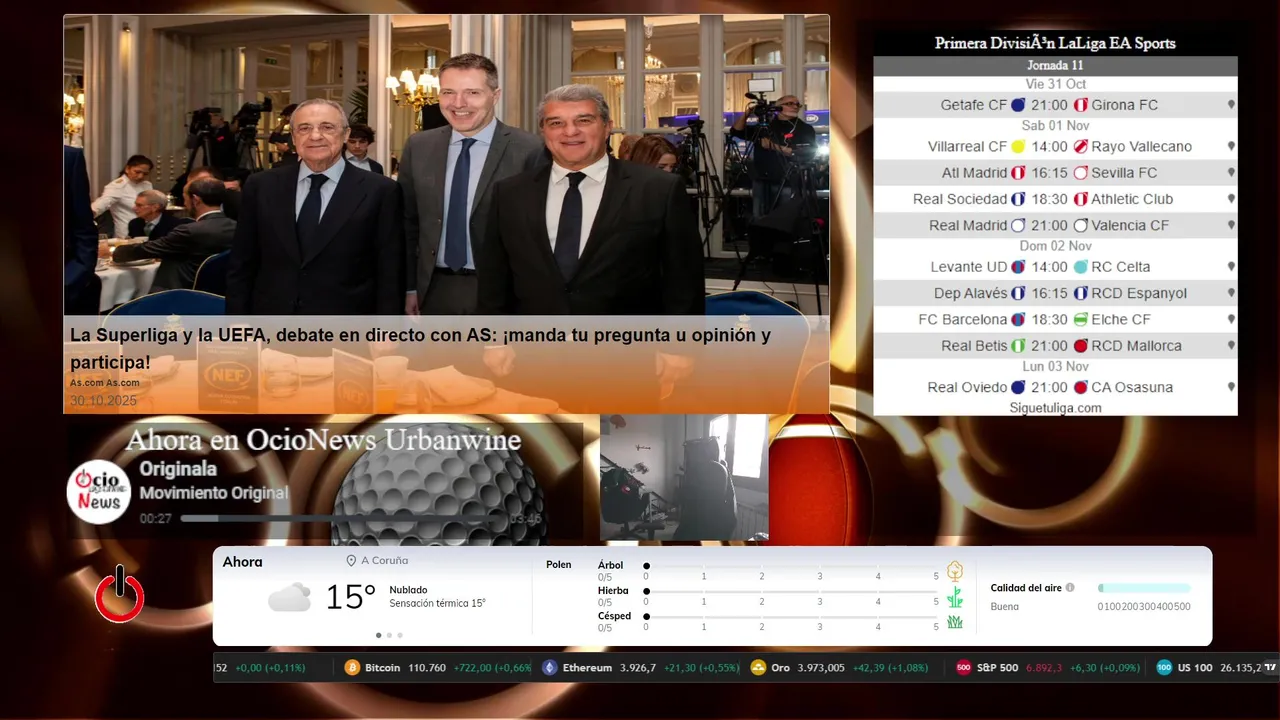Click the TradingView logo in ticker
Screen dimensions: 1280x720
tap(1270, 667)
